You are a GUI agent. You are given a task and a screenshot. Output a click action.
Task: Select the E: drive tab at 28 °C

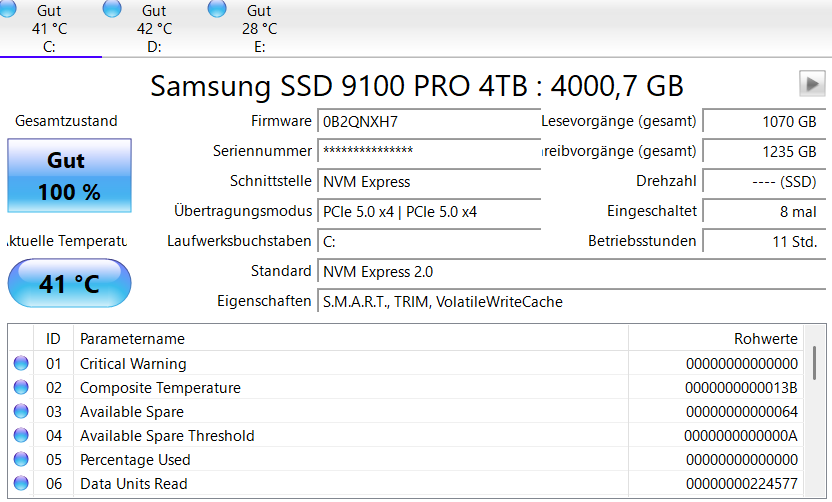click(x=259, y=28)
